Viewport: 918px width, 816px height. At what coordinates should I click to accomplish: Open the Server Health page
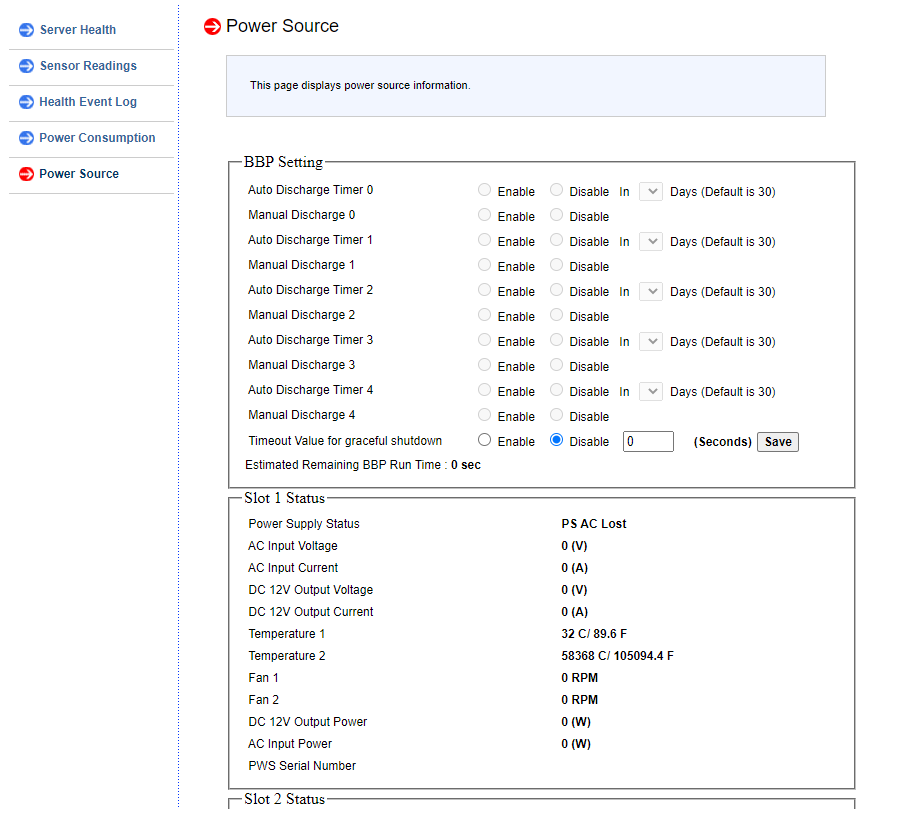click(77, 30)
